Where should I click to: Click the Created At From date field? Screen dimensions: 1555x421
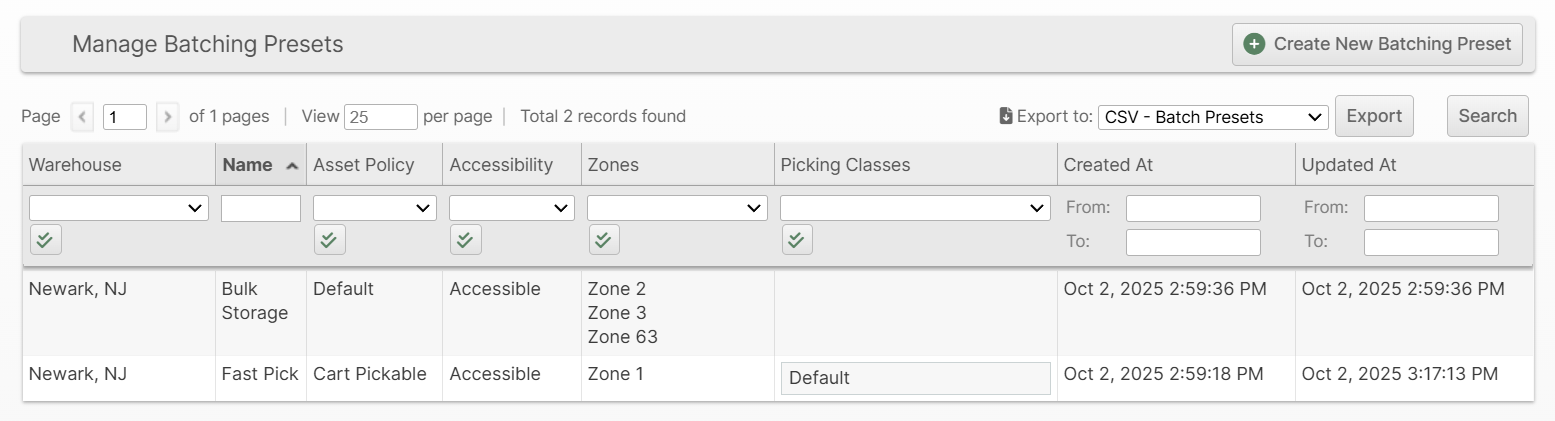point(1192,208)
